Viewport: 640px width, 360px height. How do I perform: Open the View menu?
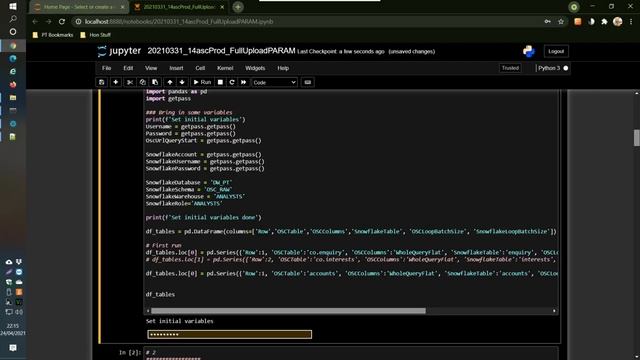click(151, 68)
